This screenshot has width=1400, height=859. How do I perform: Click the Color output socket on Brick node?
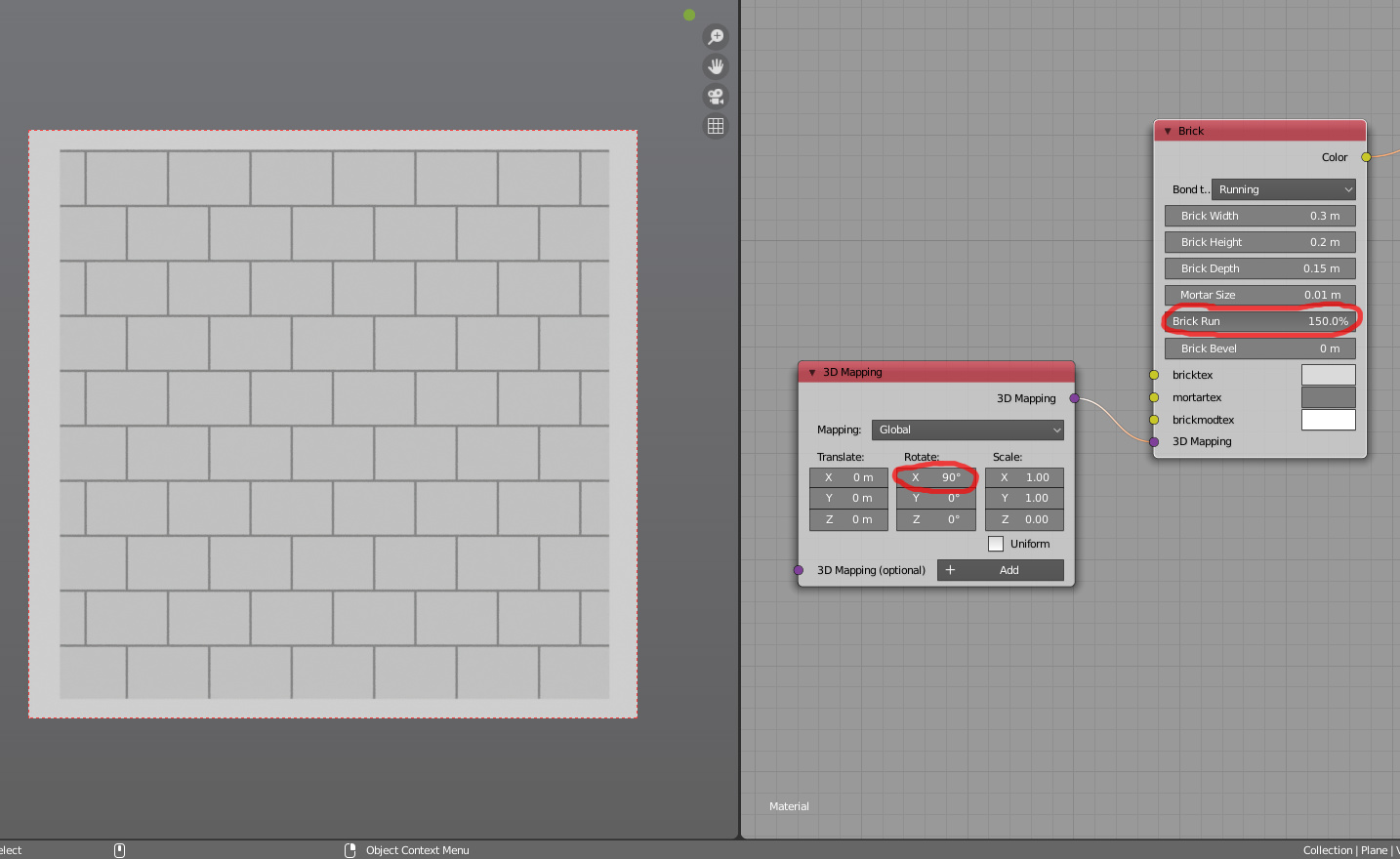click(1366, 157)
